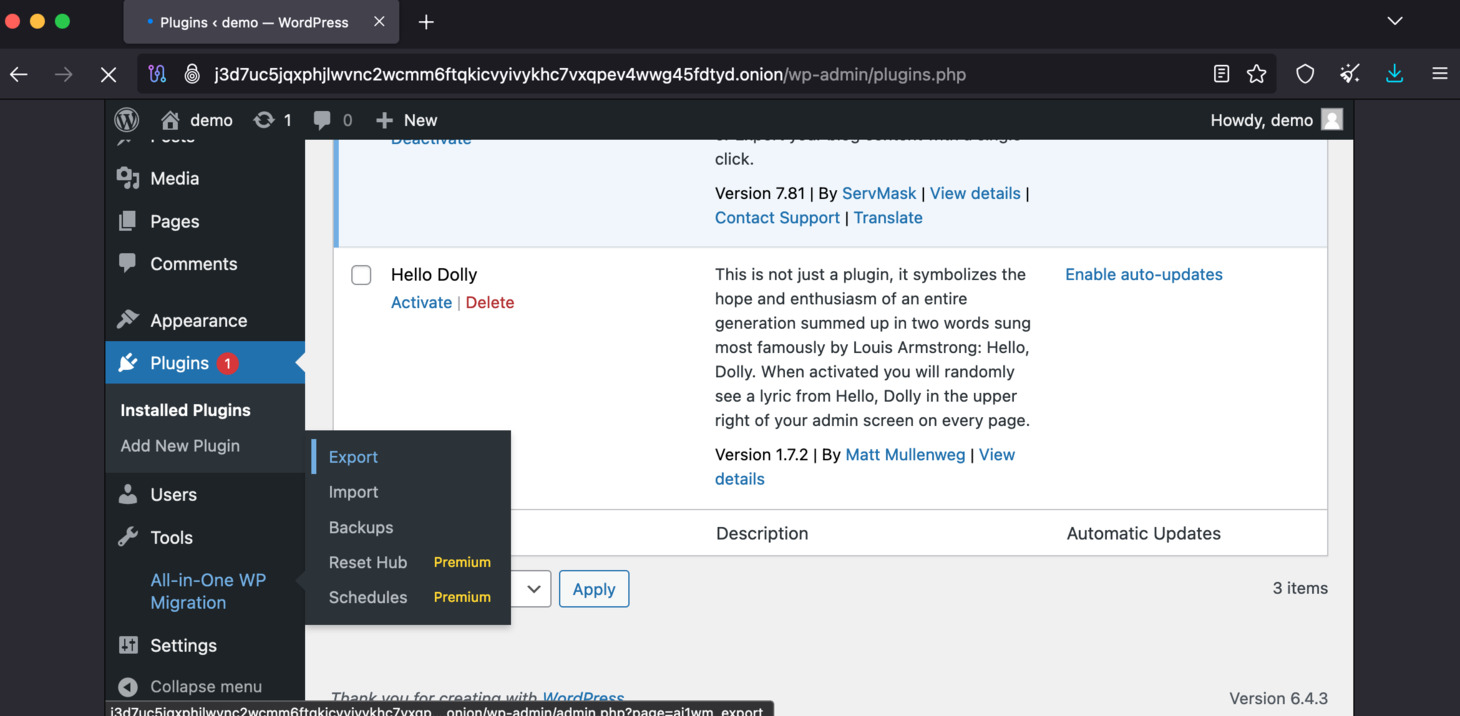Click the Users person icon
This screenshot has height=716, width=1460.
(128, 494)
